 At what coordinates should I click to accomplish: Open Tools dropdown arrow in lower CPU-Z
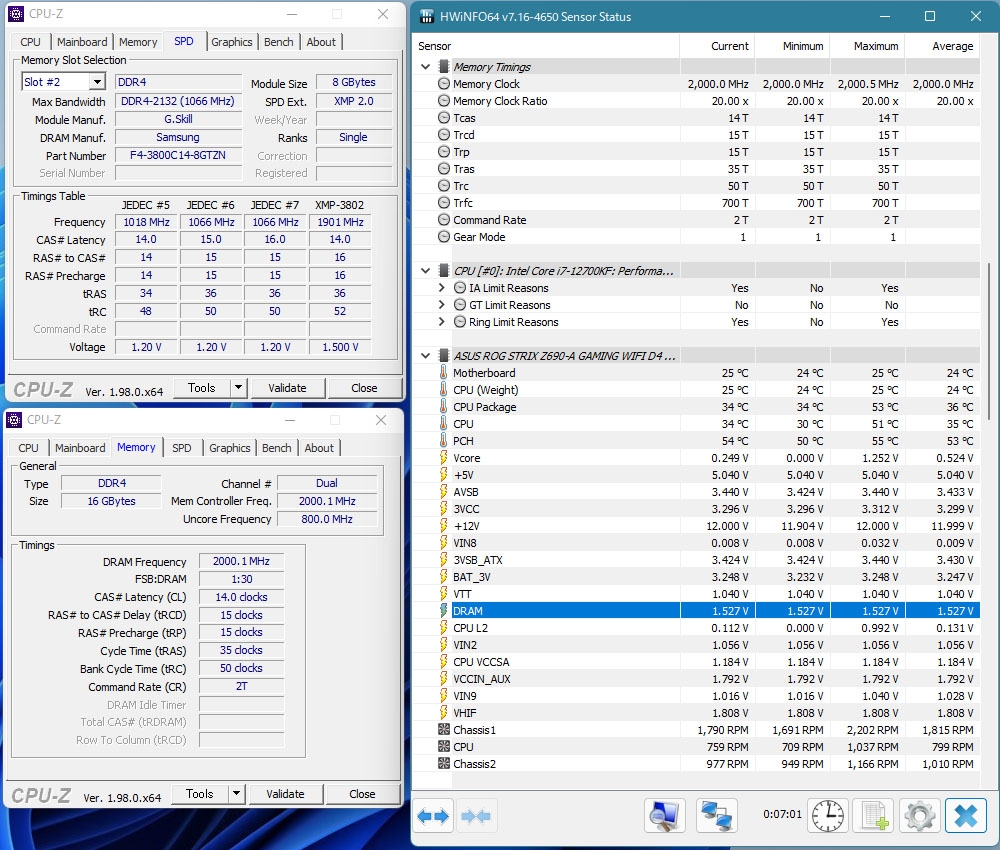pos(236,793)
